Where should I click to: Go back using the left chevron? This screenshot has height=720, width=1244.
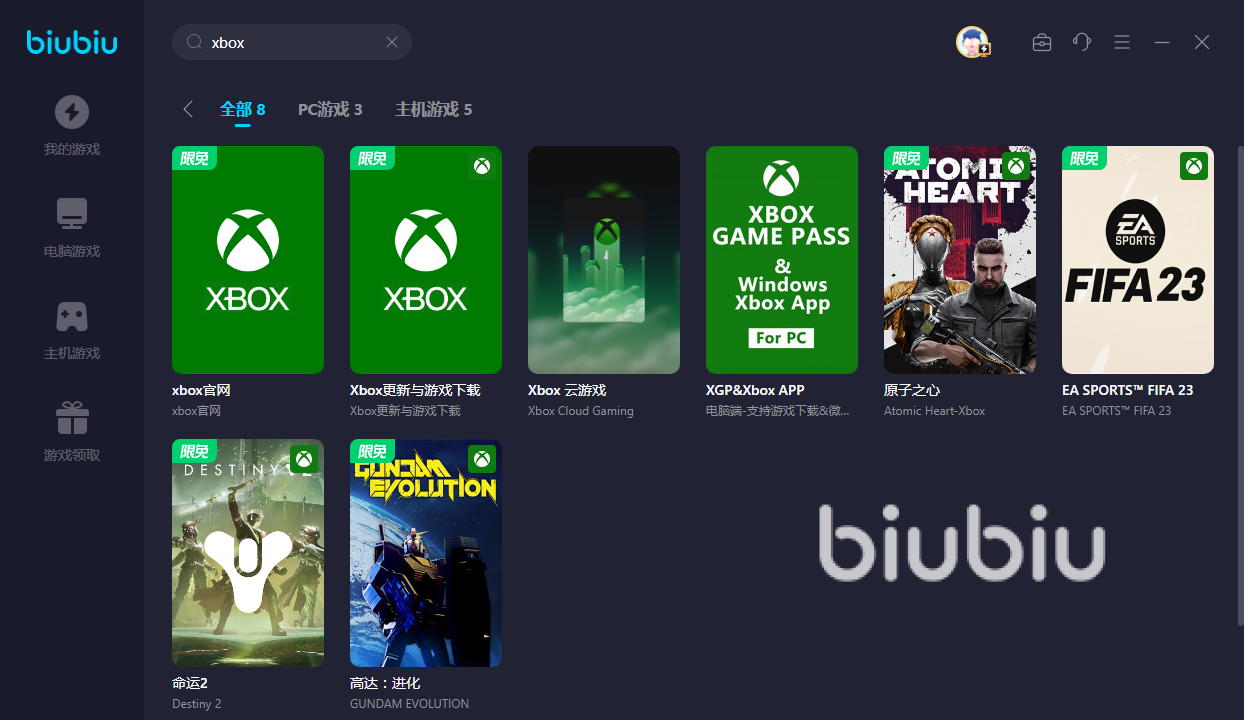(x=188, y=109)
